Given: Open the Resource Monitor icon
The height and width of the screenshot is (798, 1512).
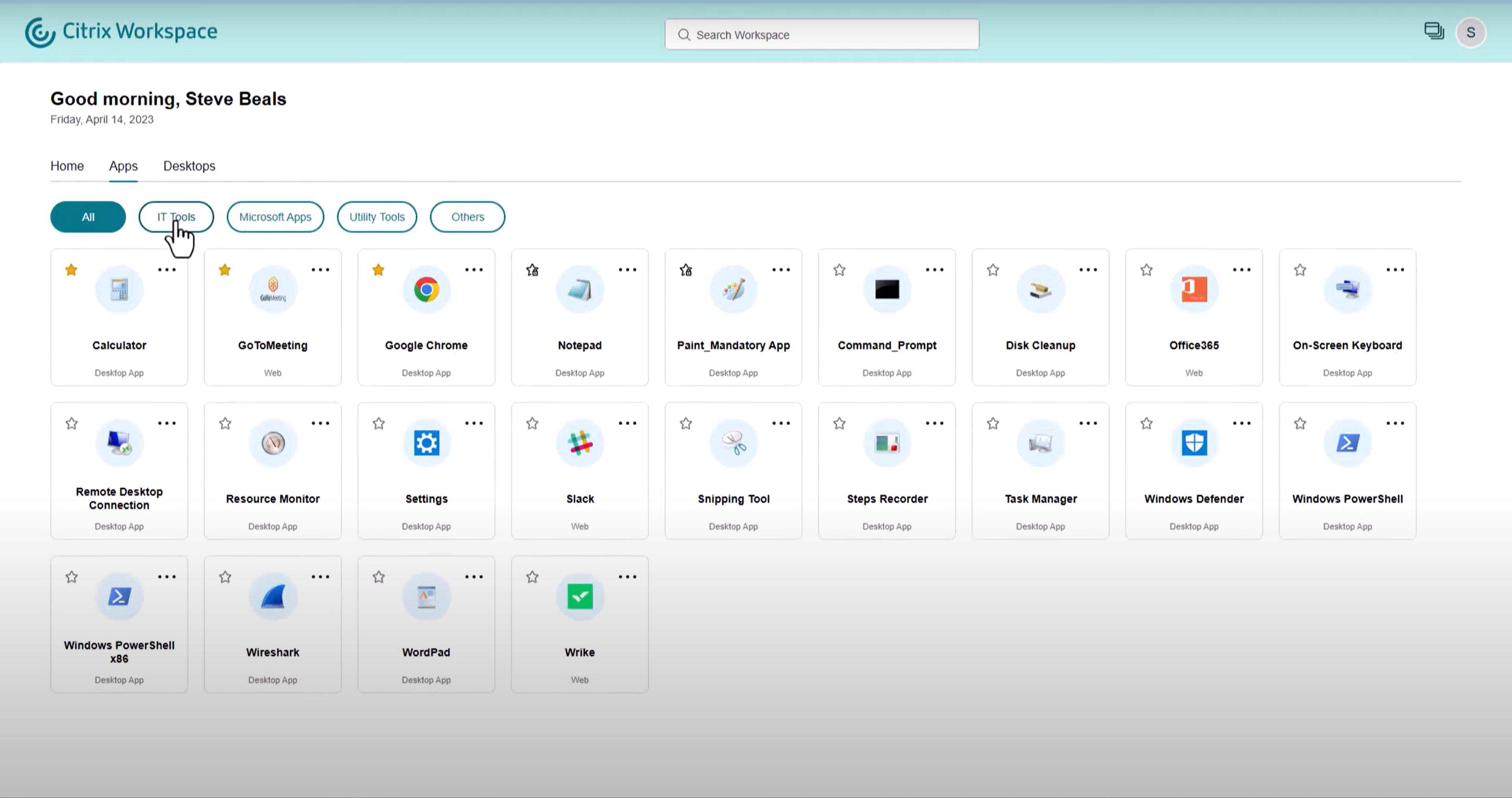Looking at the screenshot, I should coord(273,443).
